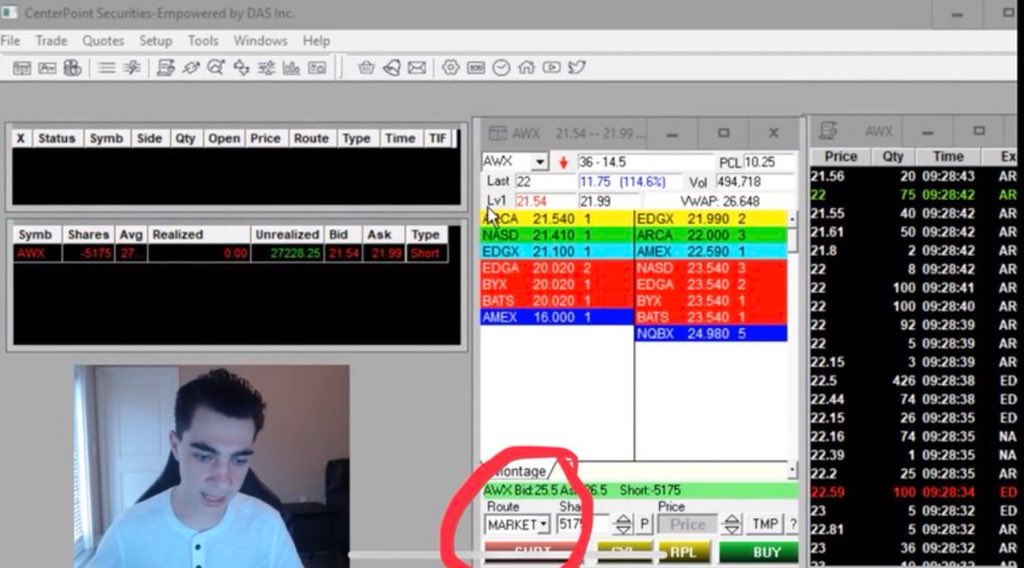Click the TIF column header
1024x568 pixels.
pyautogui.click(x=438, y=138)
